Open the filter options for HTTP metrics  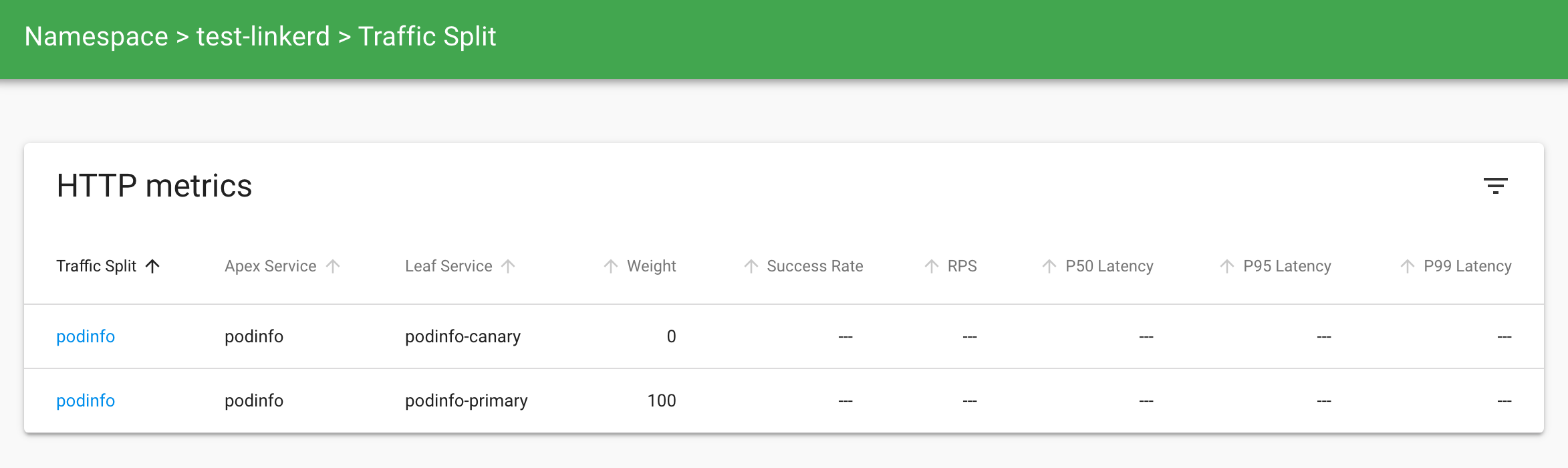click(x=1497, y=186)
